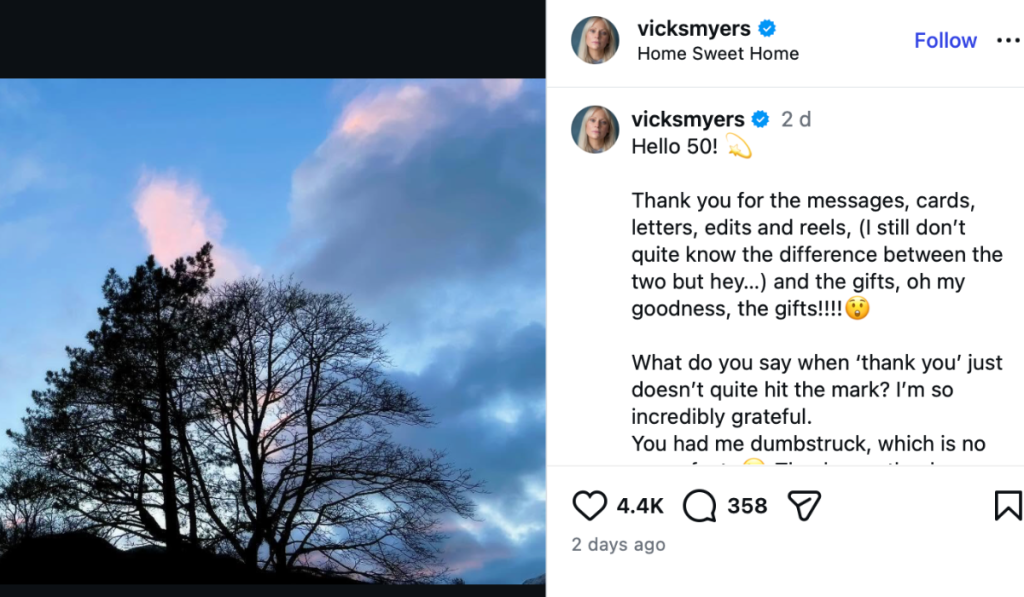Screen dimensions: 1024x597
Task: Like the post with the heart icon
Action: point(590,506)
